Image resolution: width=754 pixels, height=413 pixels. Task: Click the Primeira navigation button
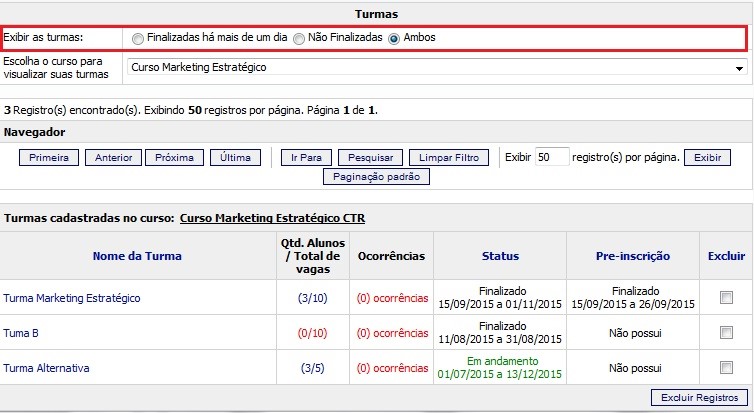click(x=49, y=158)
